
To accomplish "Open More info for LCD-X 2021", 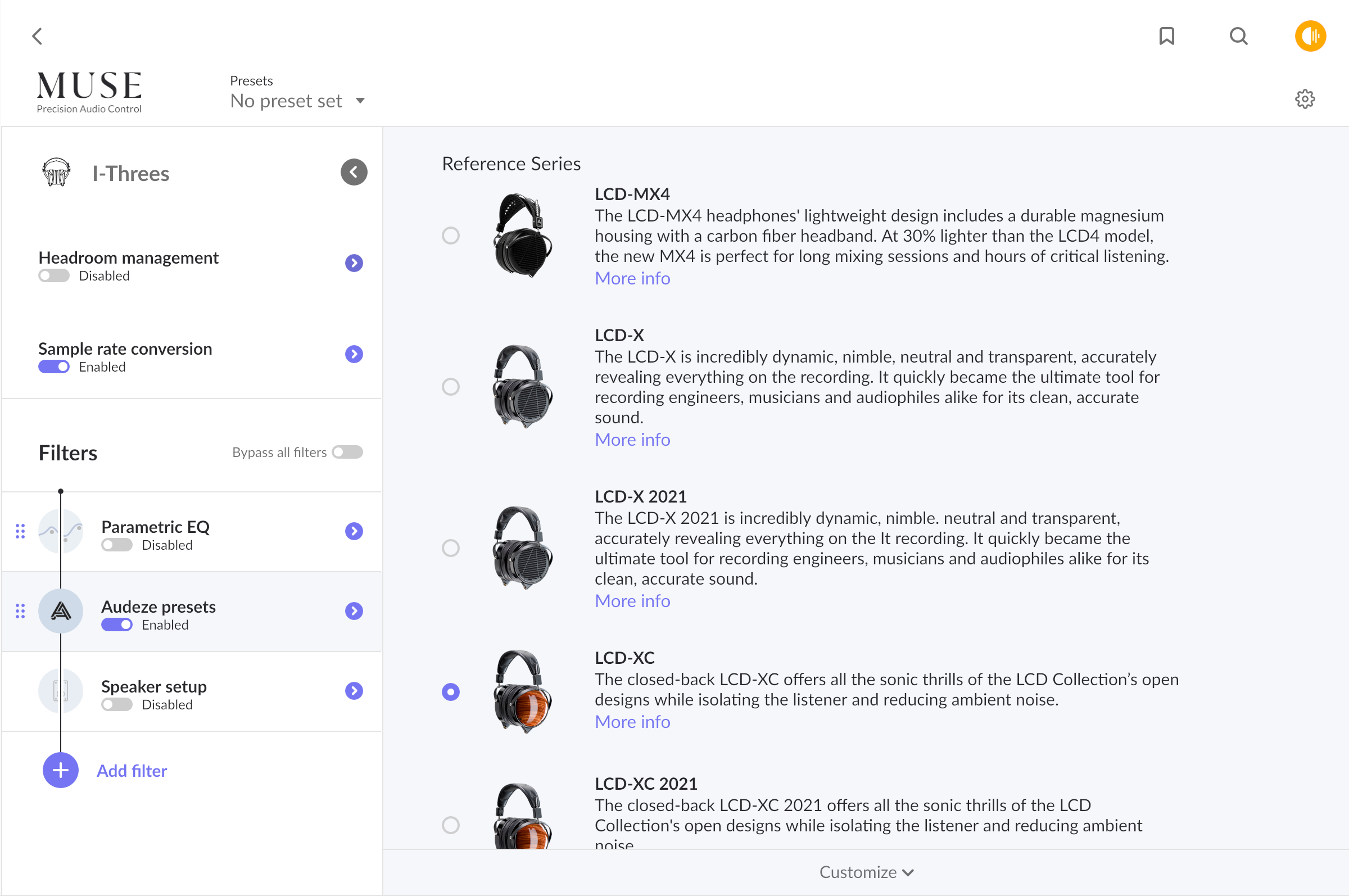I will coord(632,600).
